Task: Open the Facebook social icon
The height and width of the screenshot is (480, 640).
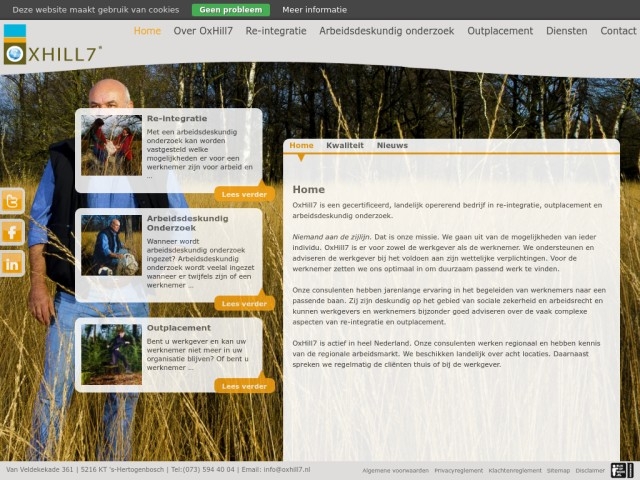Action: point(13,232)
